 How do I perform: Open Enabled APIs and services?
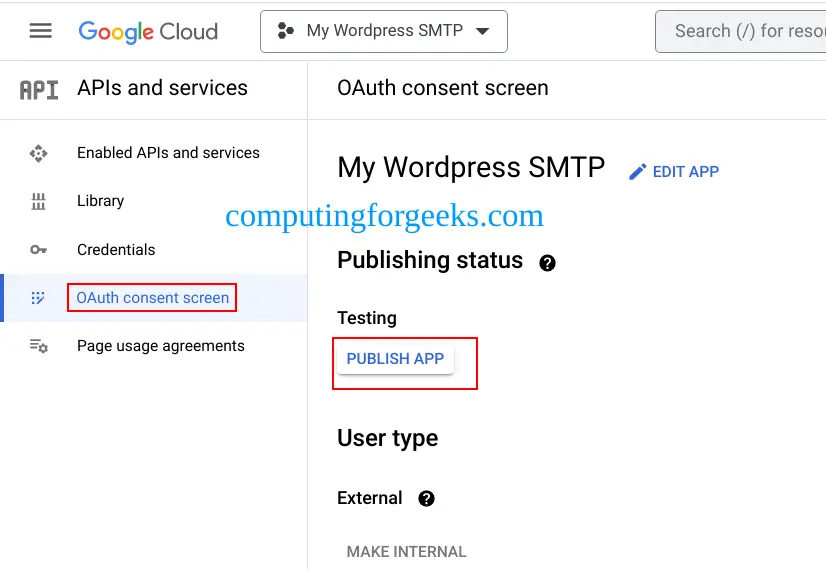168,153
